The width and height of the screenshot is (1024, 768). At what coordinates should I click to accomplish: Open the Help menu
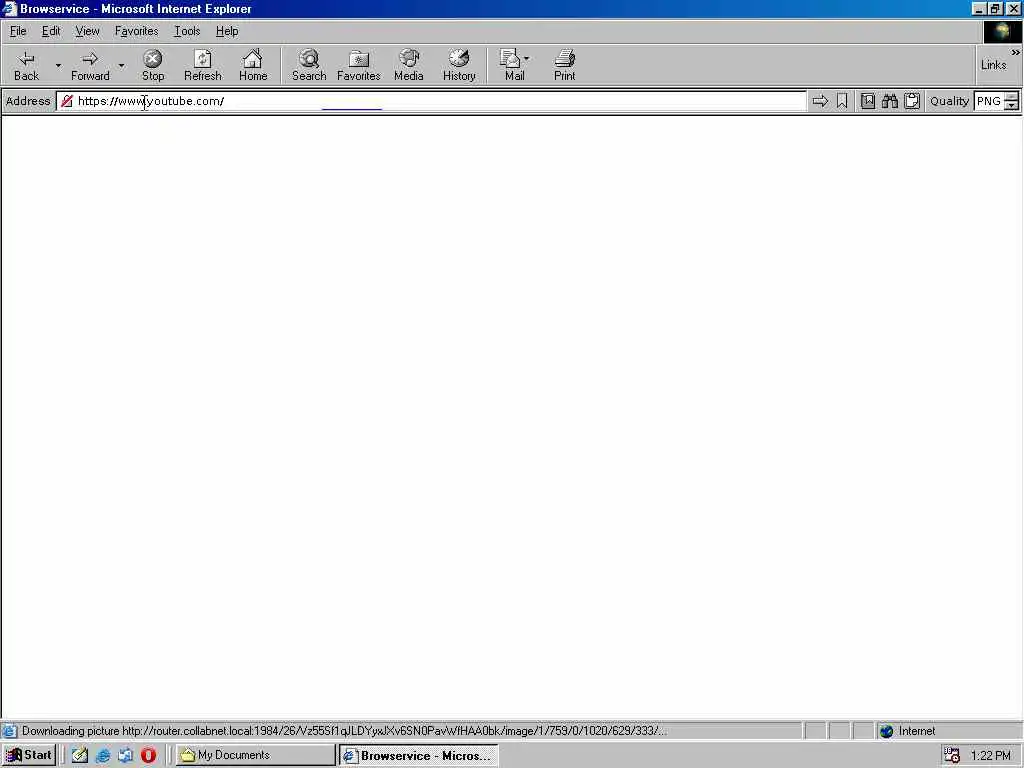[227, 31]
